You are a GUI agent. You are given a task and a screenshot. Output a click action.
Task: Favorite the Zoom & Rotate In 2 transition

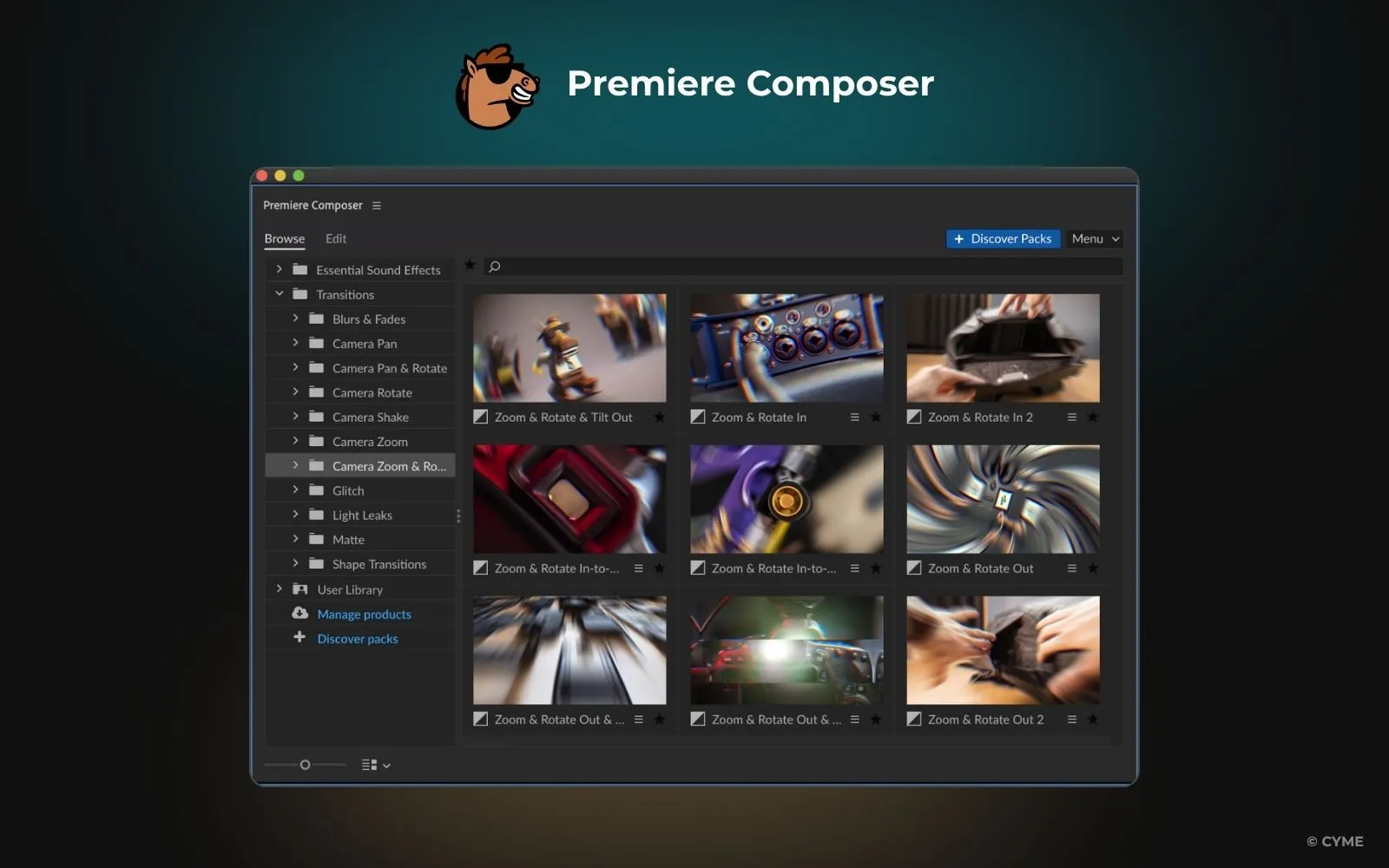(1091, 417)
